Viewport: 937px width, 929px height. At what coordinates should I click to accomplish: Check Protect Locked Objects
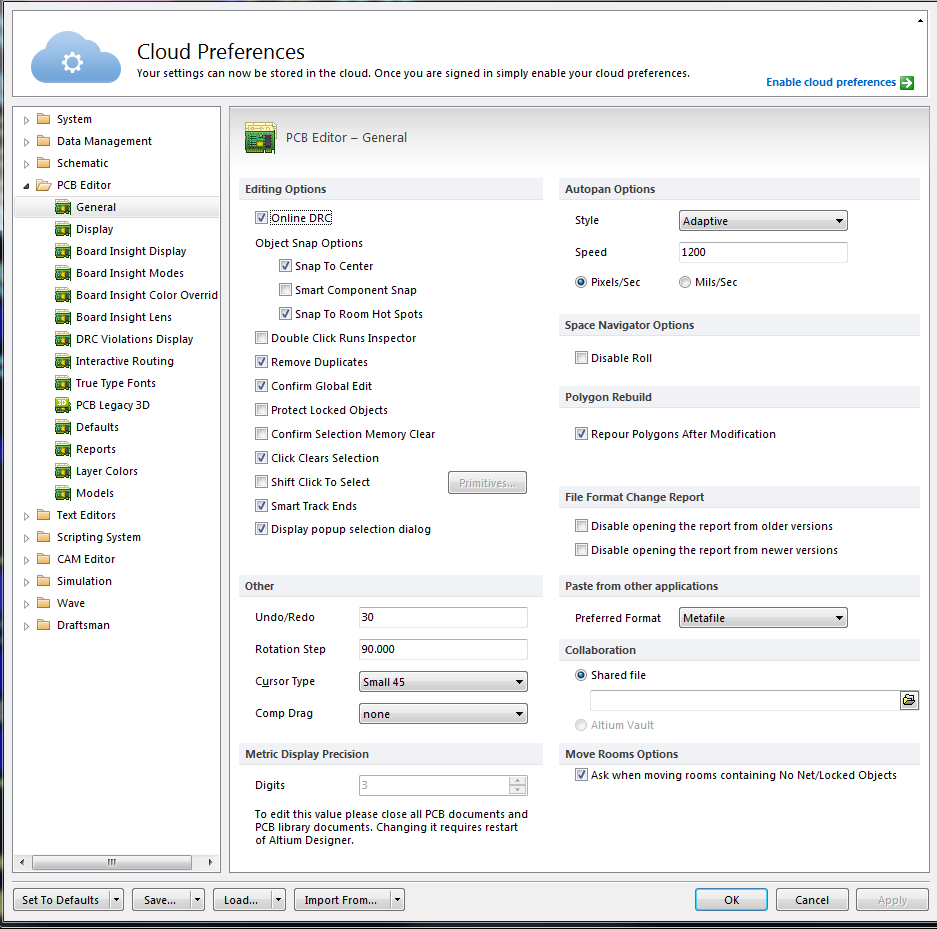pyautogui.click(x=261, y=410)
